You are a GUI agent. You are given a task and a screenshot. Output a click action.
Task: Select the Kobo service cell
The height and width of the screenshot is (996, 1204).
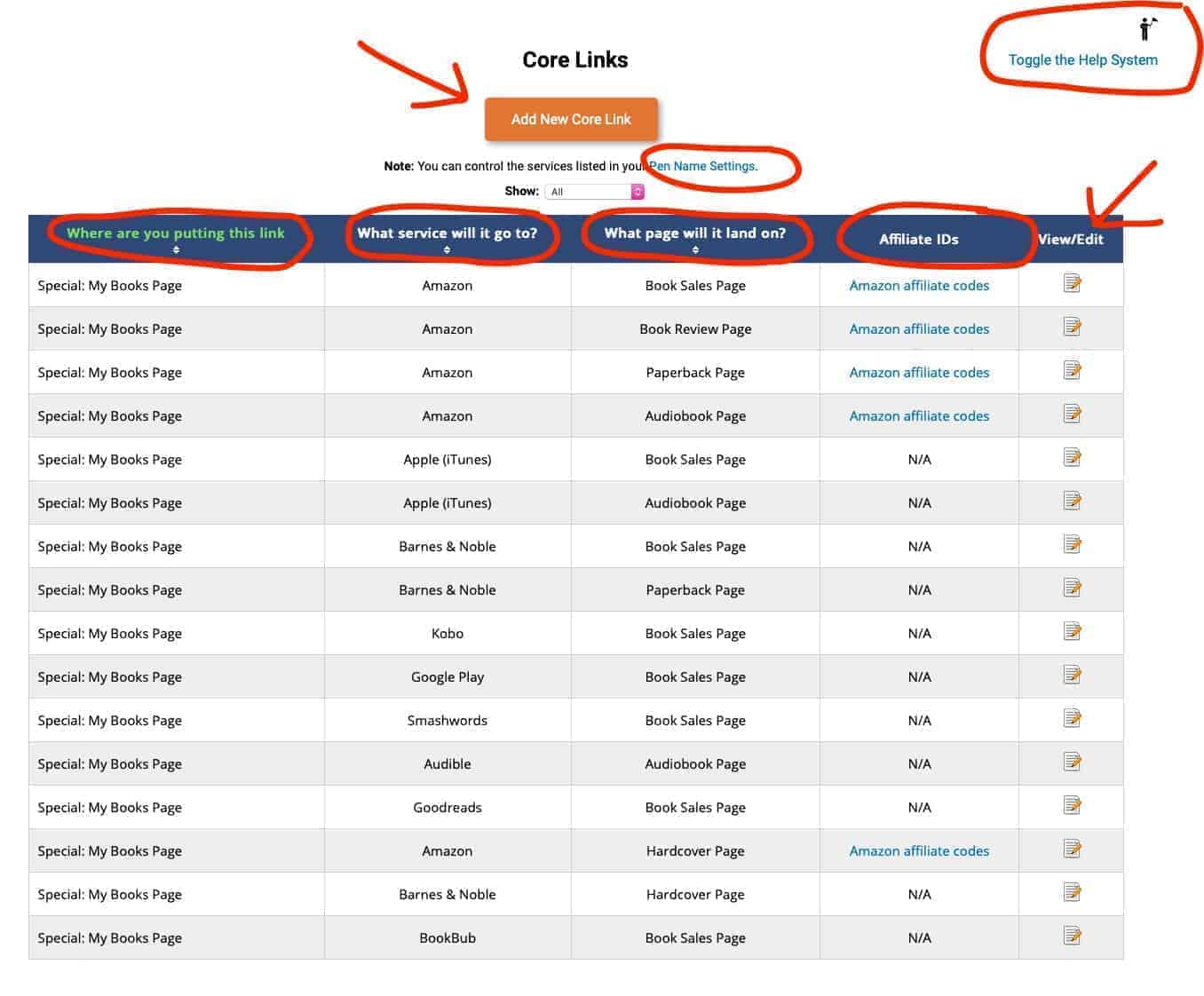448,634
